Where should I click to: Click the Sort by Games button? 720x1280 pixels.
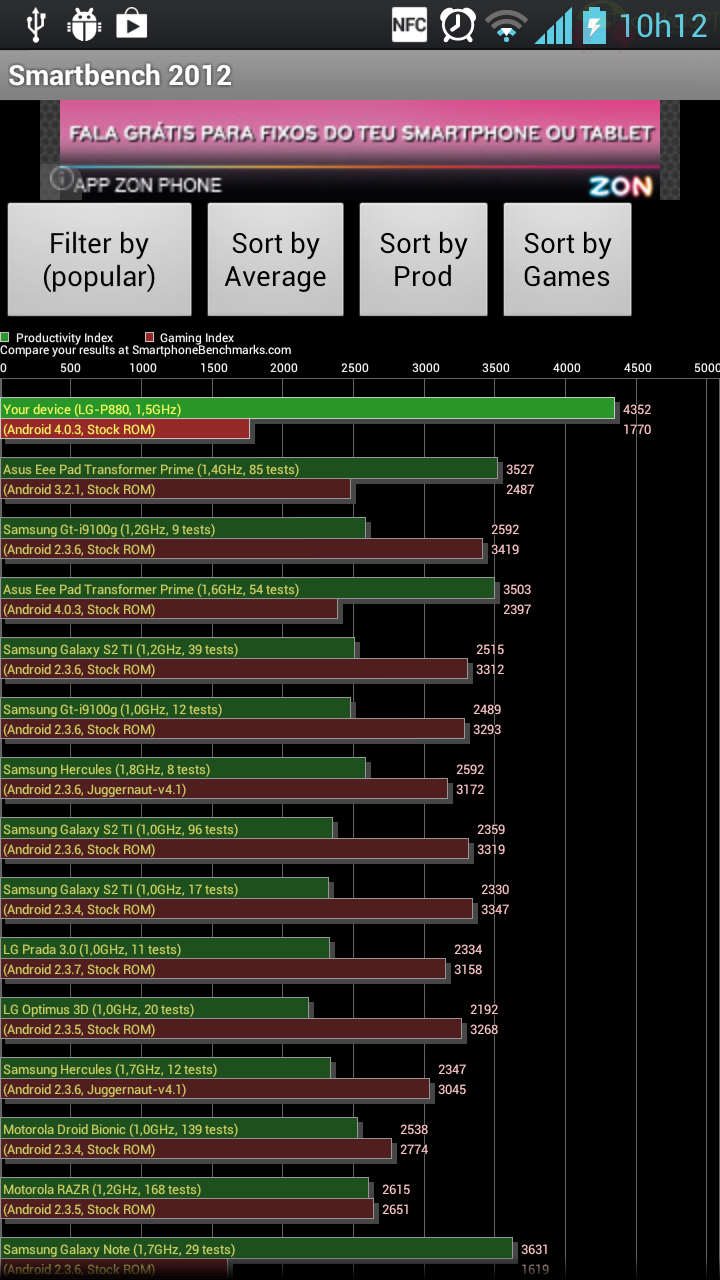point(567,260)
